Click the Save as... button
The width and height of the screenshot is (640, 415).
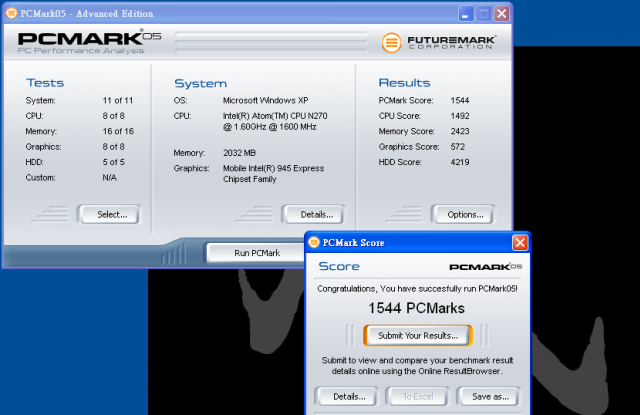point(489,396)
